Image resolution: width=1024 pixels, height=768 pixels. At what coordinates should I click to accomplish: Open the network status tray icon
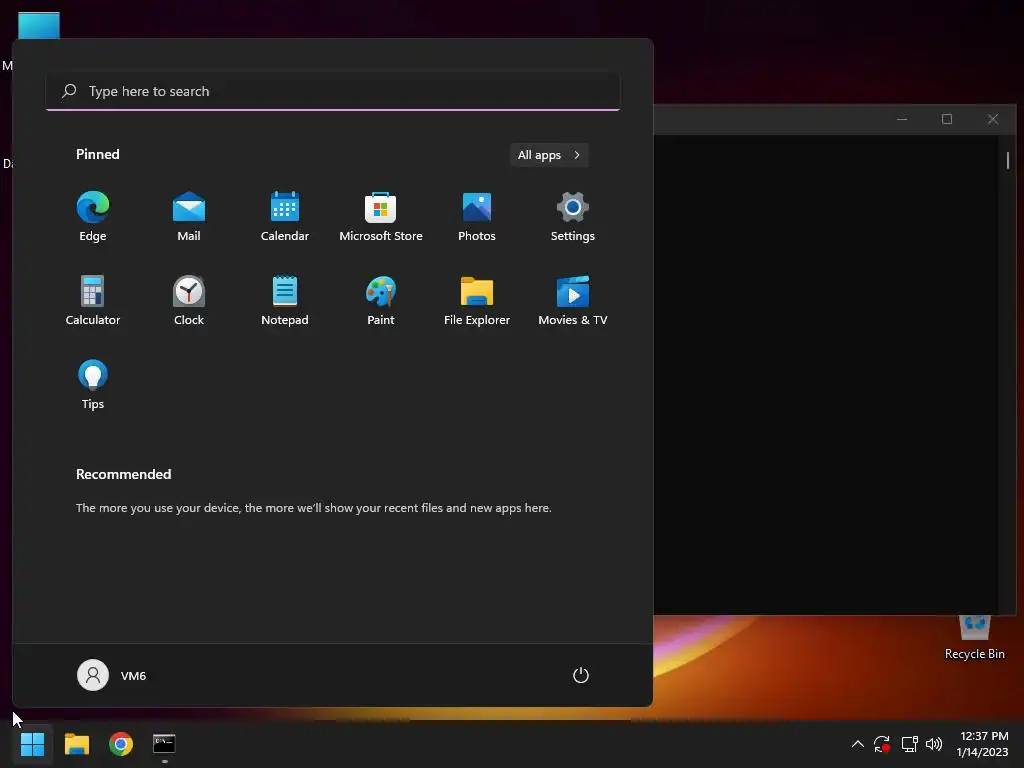(x=909, y=744)
